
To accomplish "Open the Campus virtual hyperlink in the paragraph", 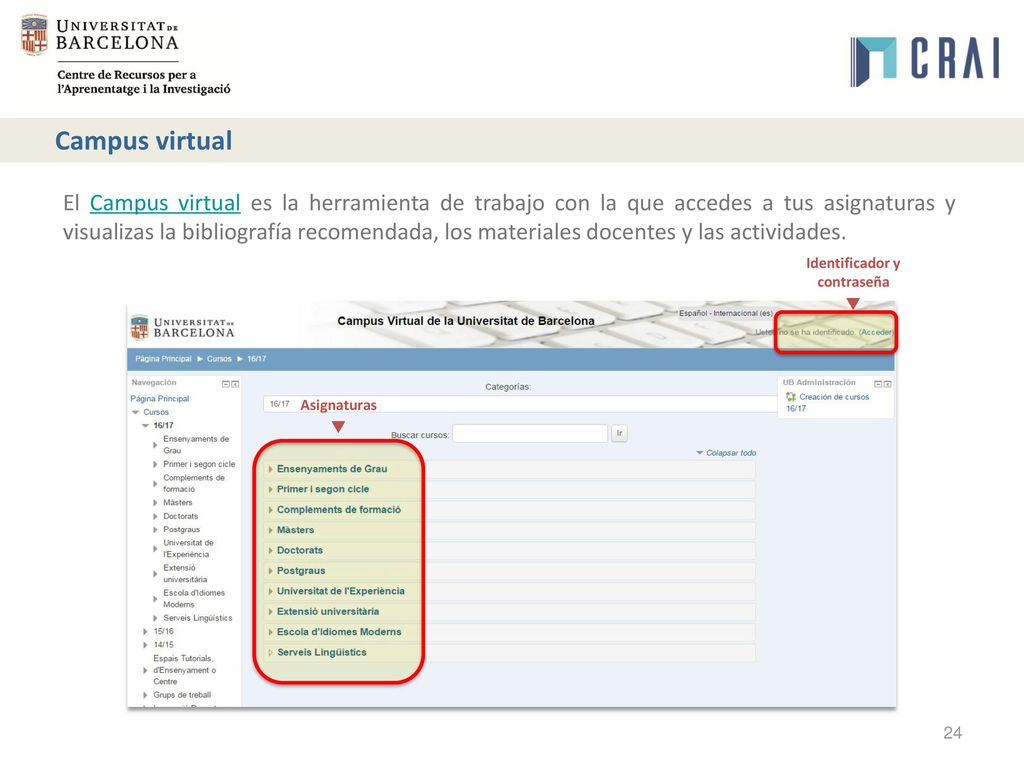I will [x=165, y=203].
